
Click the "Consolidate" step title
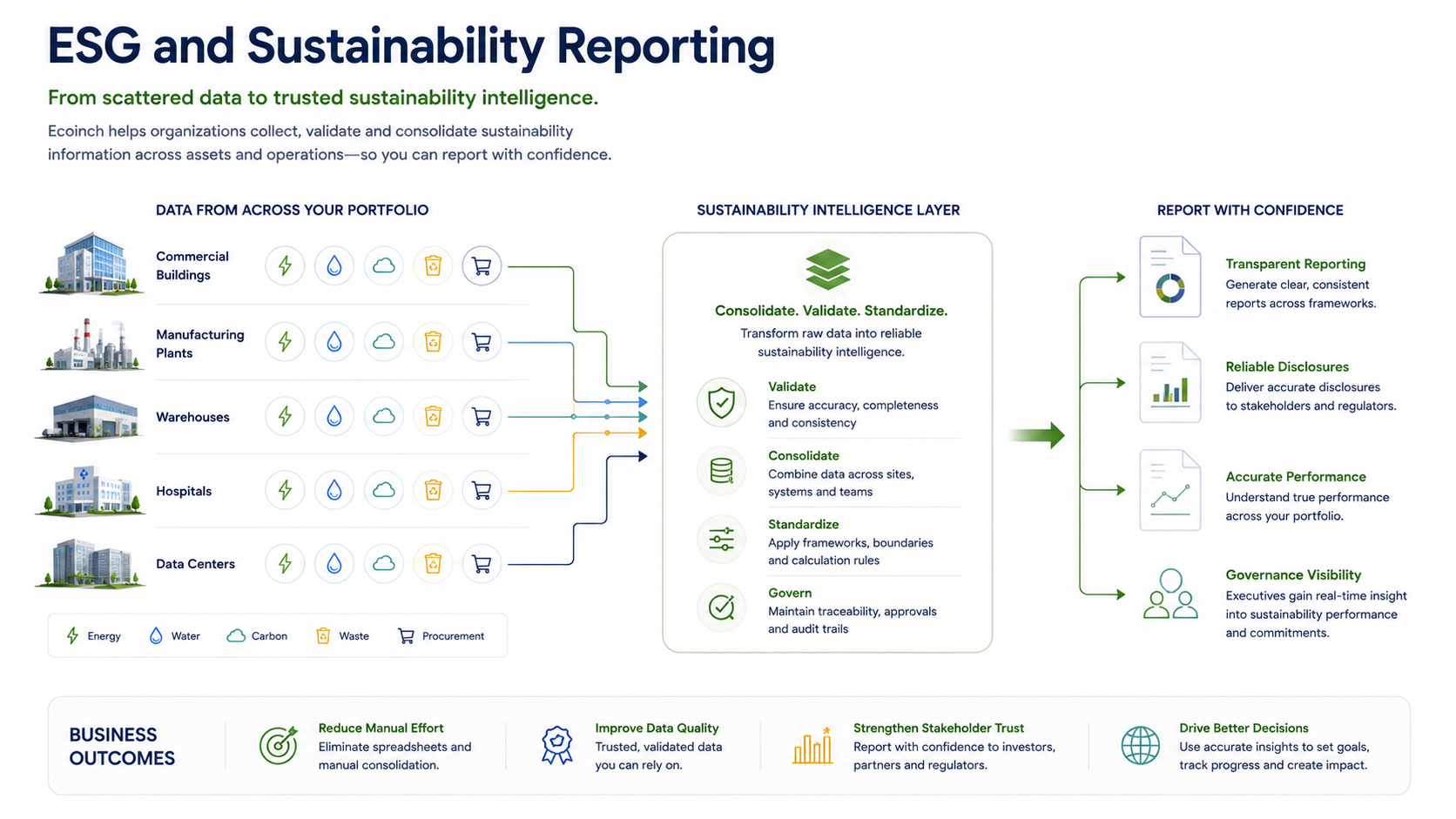(x=804, y=455)
